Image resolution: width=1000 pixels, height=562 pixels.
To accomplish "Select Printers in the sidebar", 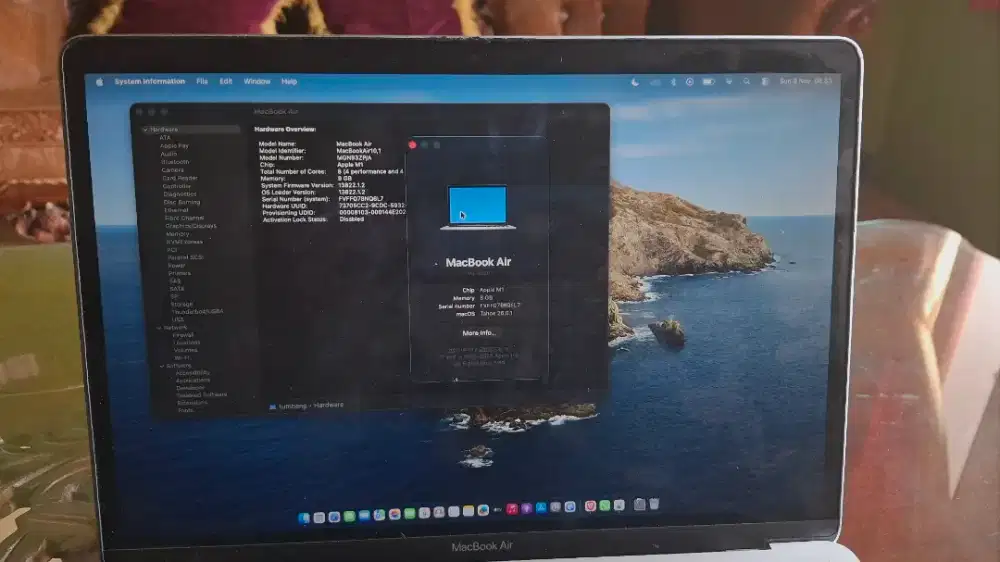I will tap(179, 274).
